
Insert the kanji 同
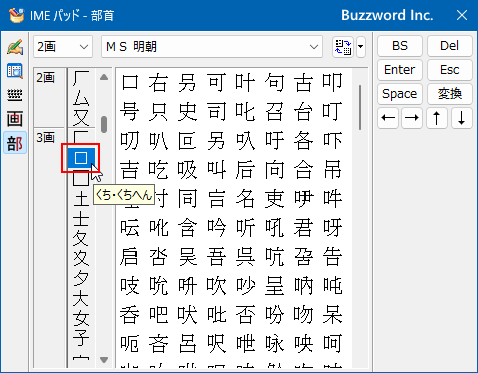[187, 199]
